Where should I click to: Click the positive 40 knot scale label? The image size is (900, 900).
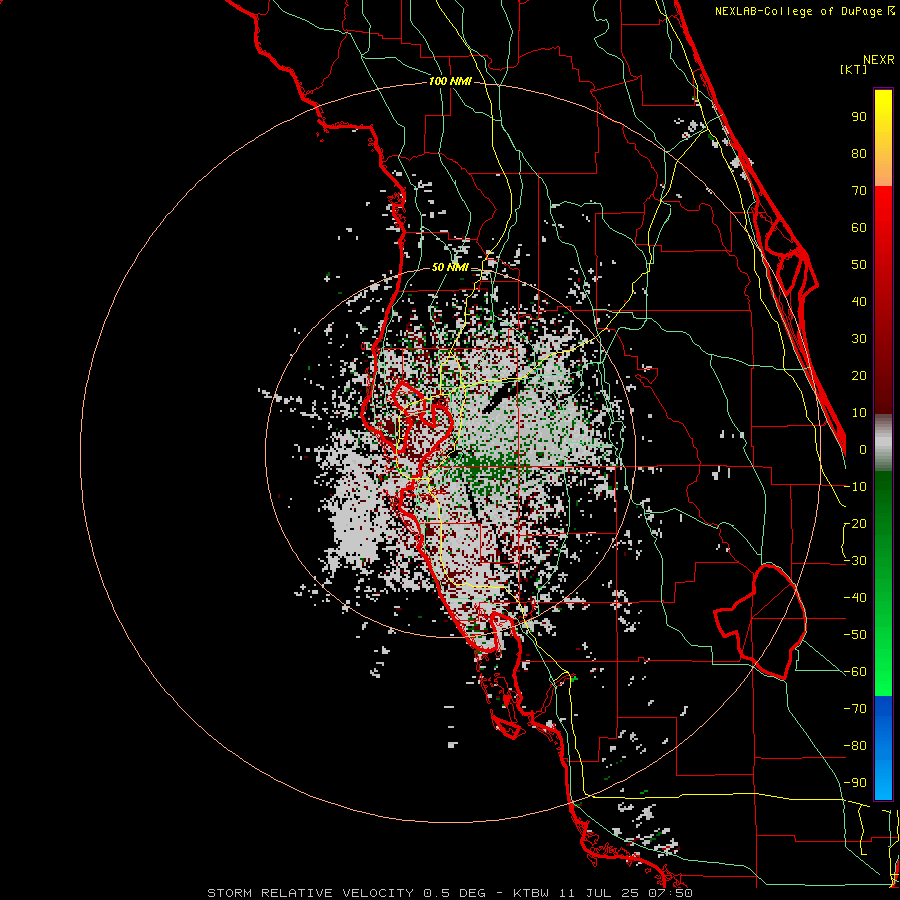(x=859, y=302)
